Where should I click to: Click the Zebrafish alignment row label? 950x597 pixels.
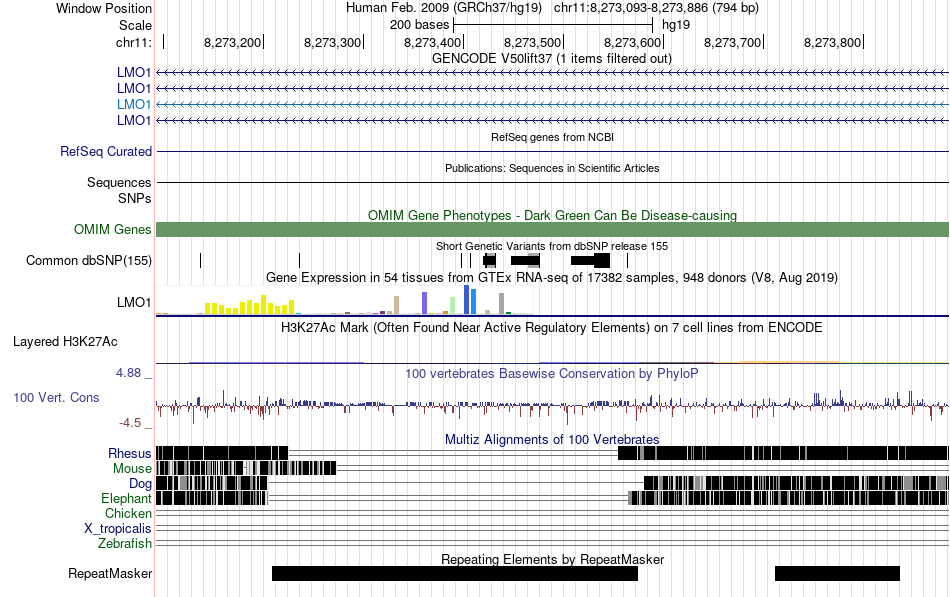(125, 544)
